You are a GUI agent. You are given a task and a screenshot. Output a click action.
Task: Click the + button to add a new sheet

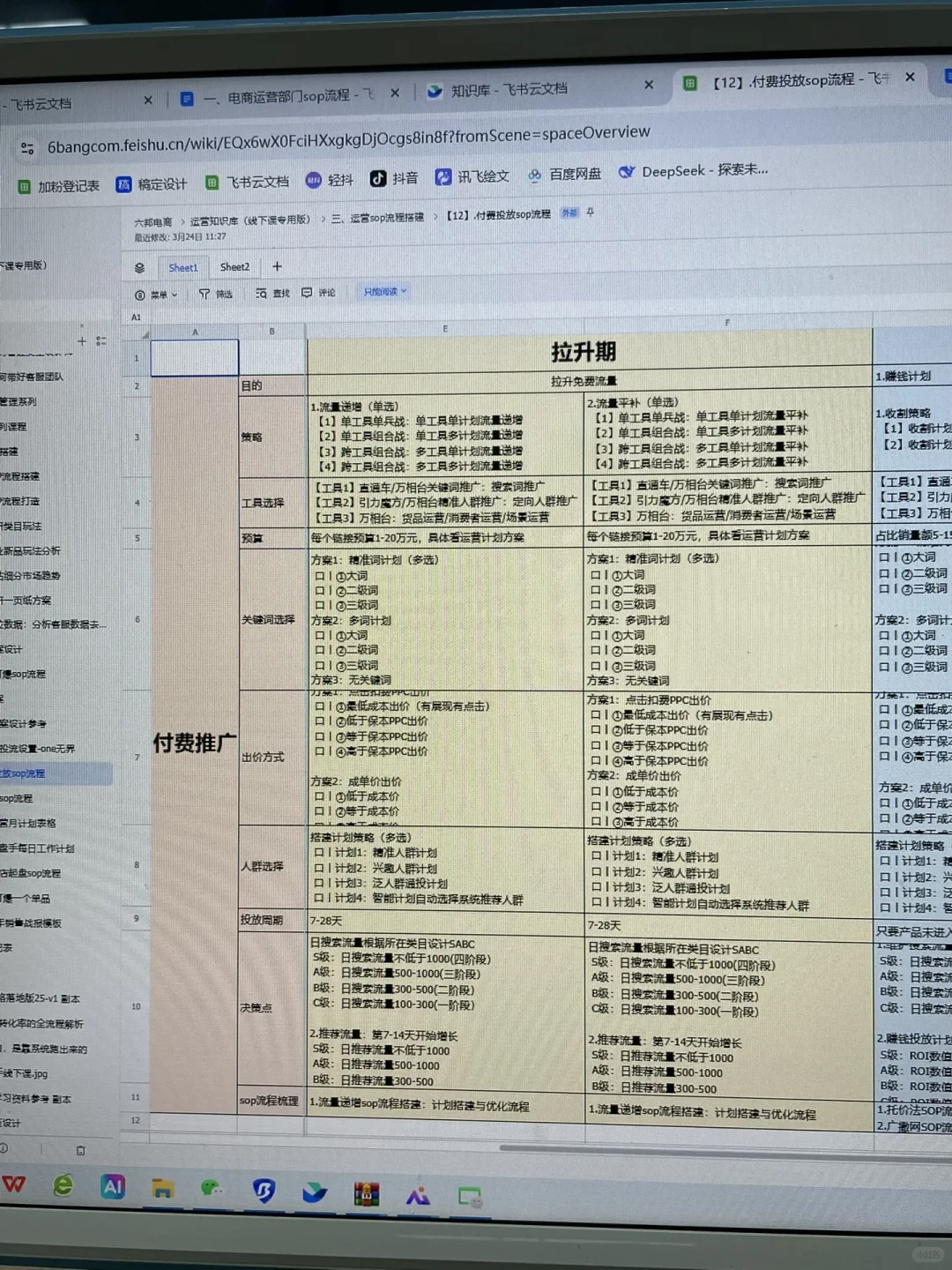[x=277, y=266]
